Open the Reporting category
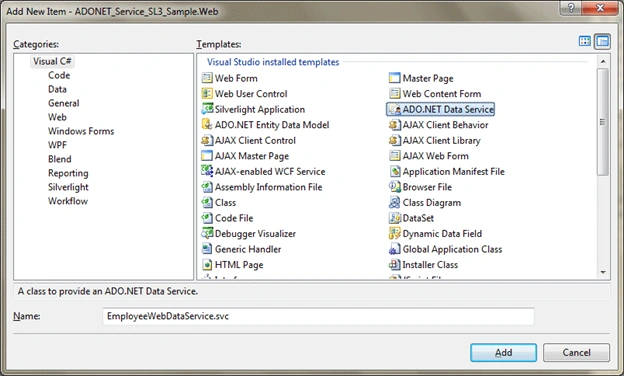The height and width of the screenshot is (376, 624). pos(68,173)
